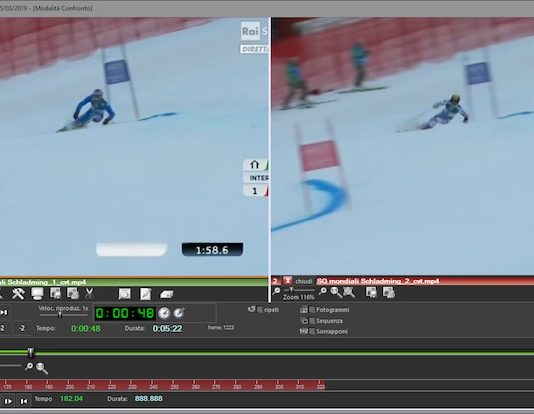Click the bottom play step button
The height and width of the screenshot is (414, 534).
tap(8, 401)
